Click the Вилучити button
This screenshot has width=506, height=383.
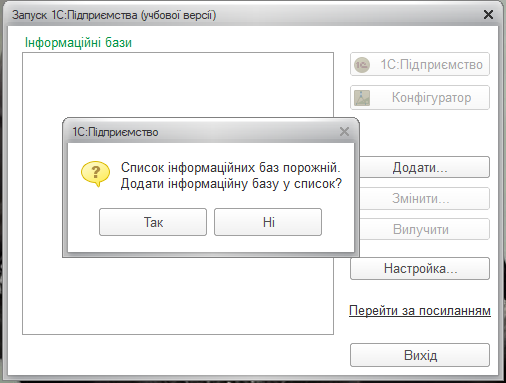coord(424,229)
